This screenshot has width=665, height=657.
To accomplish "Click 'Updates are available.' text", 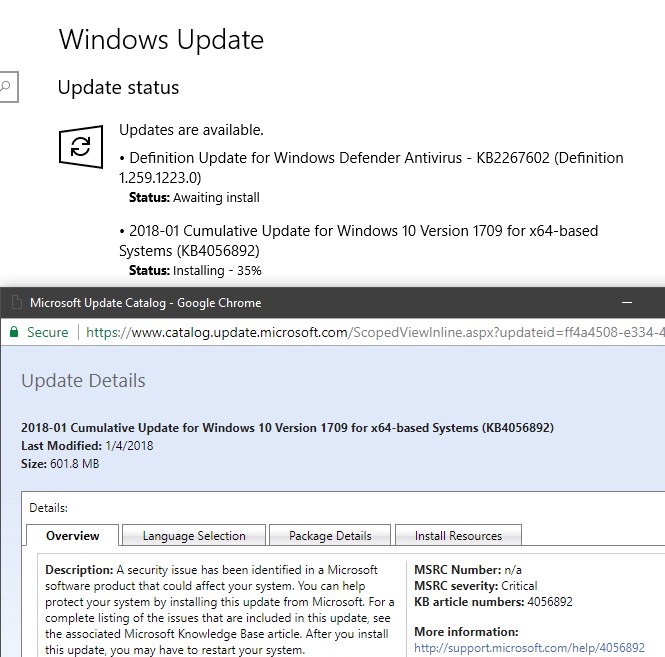I will click(191, 130).
